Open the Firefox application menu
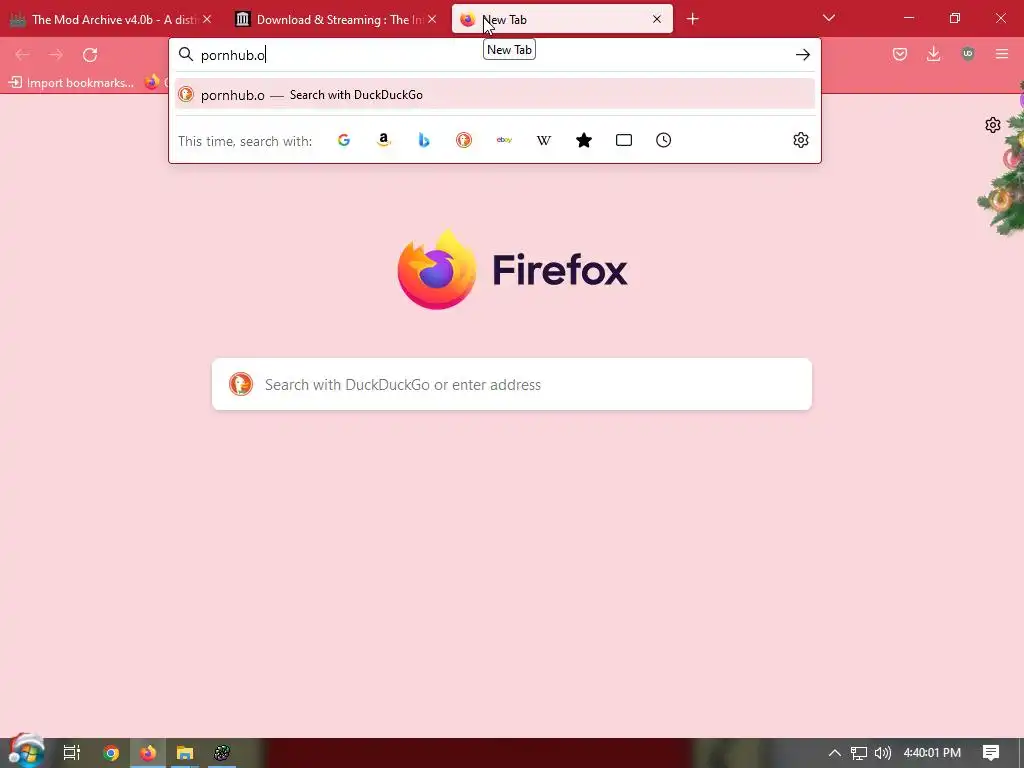Image resolution: width=1024 pixels, height=768 pixels. [1002, 54]
